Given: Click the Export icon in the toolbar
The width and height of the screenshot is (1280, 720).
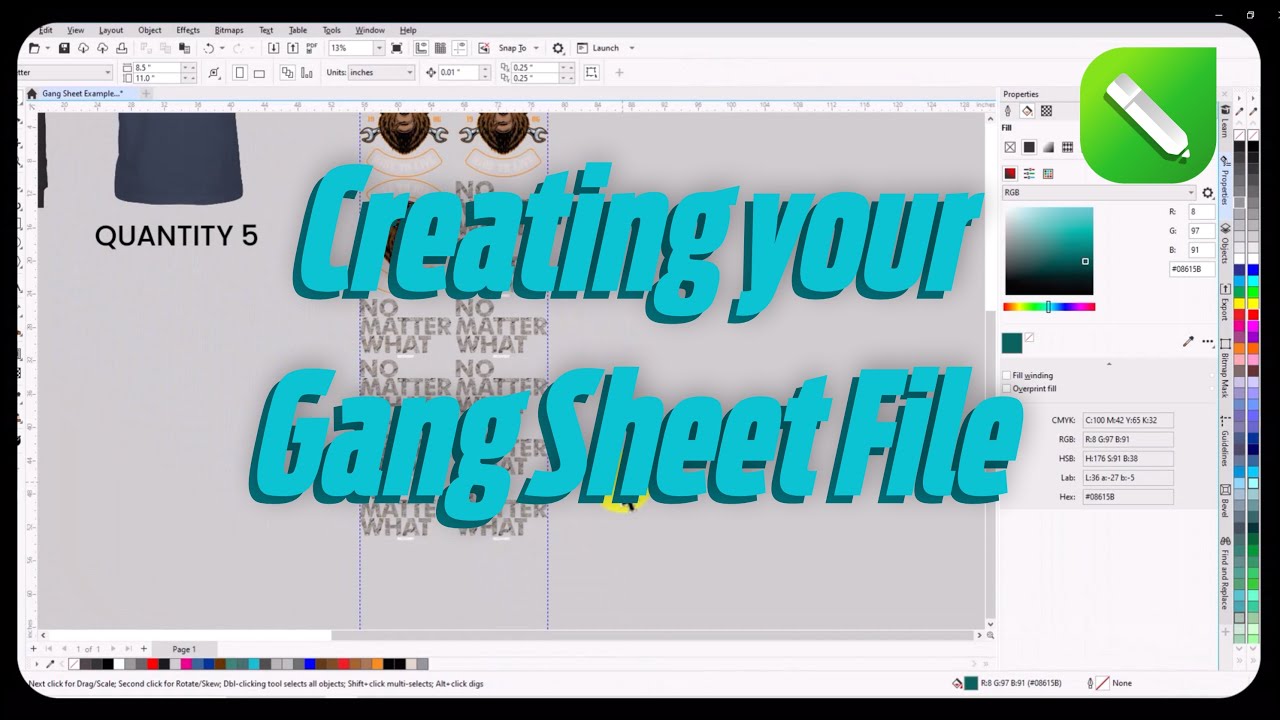Looking at the screenshot, I should [x=292, y=48].
